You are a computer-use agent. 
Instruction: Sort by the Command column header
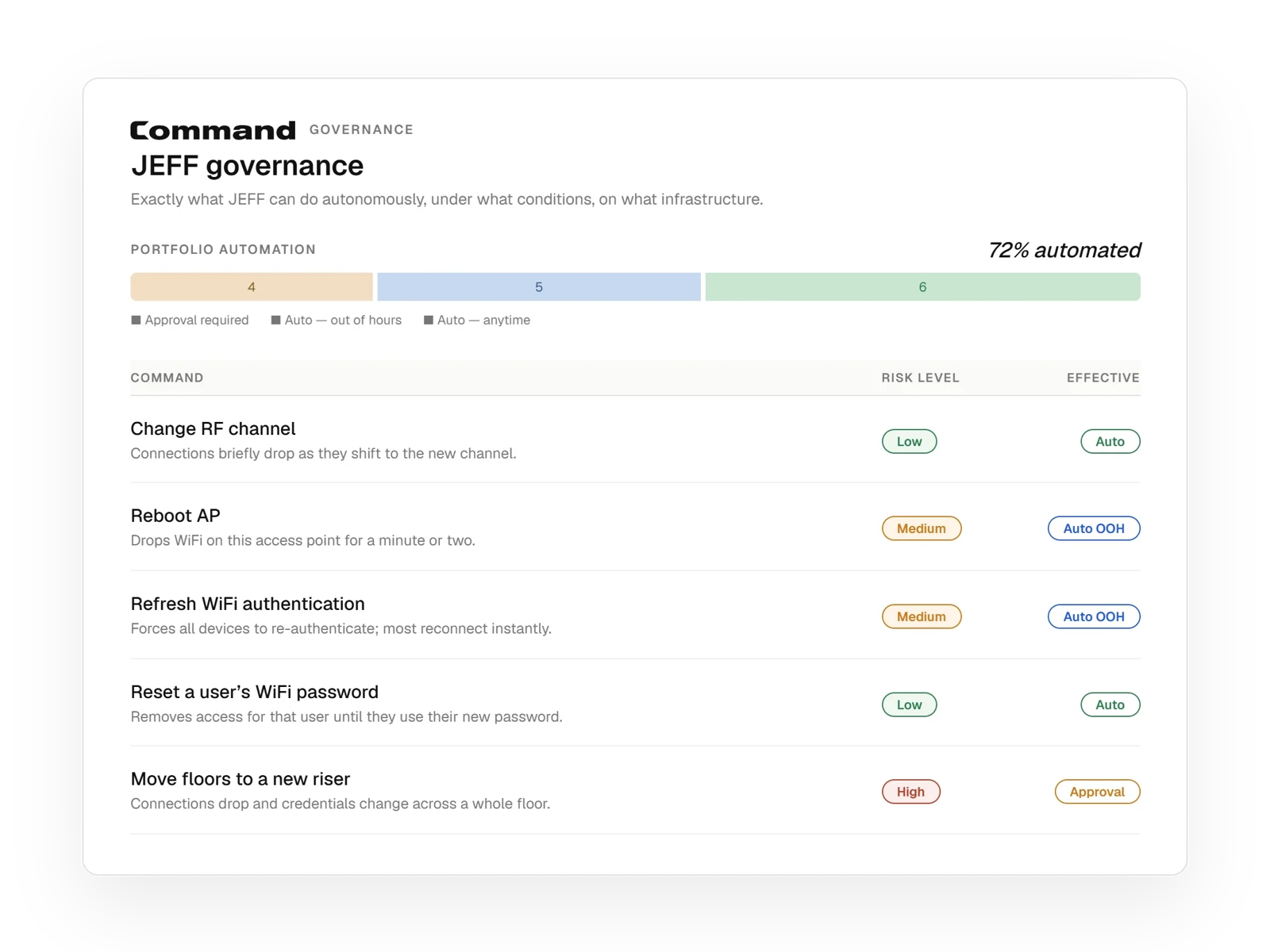click(x=167, y=378)
